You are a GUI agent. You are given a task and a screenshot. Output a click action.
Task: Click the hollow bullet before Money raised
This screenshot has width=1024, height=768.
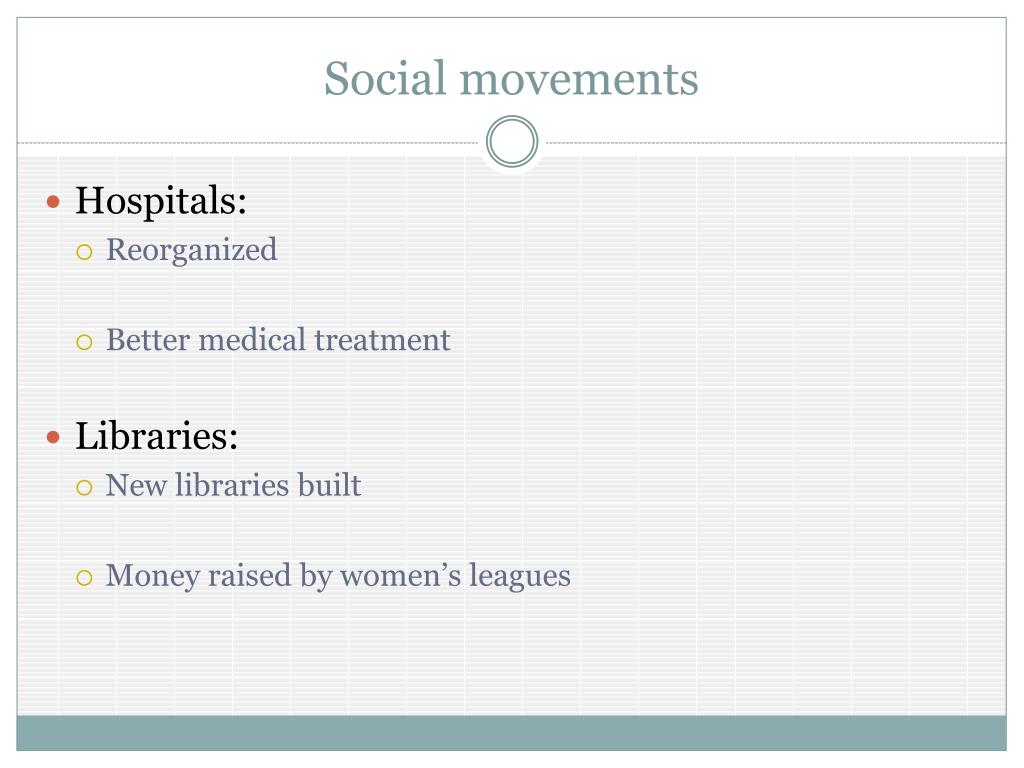(x=84, y=577)
